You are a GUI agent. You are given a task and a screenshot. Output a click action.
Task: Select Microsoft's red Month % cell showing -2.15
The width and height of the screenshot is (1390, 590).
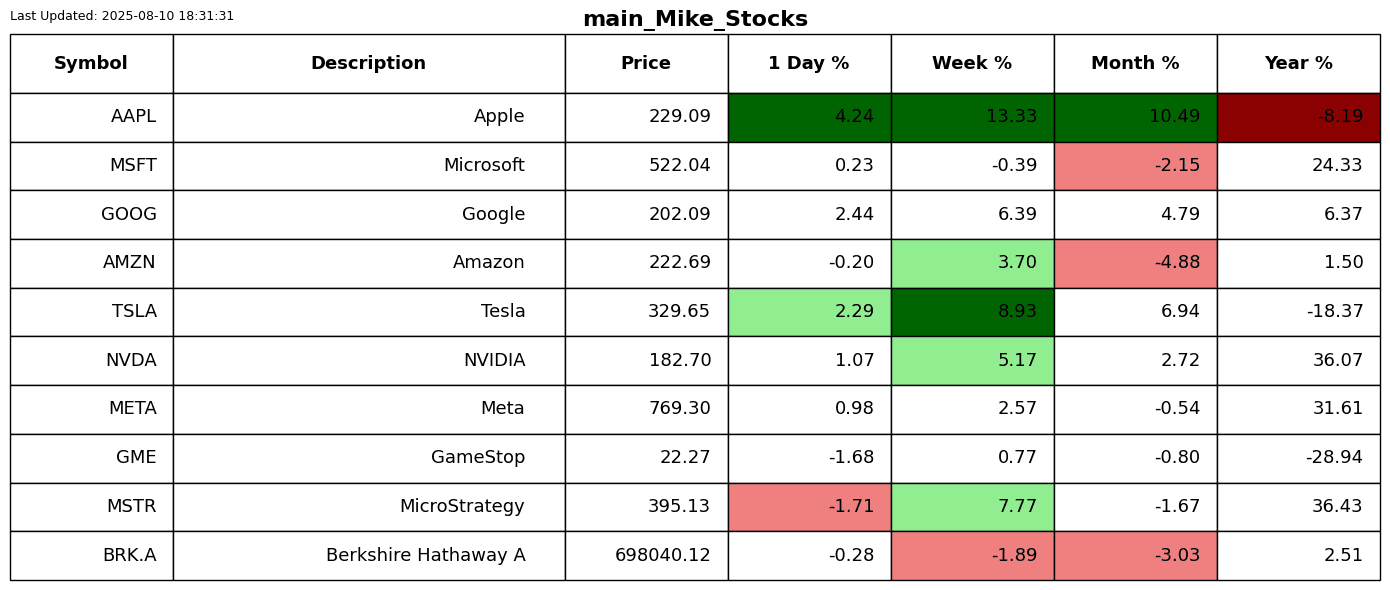click(1135, 166)
